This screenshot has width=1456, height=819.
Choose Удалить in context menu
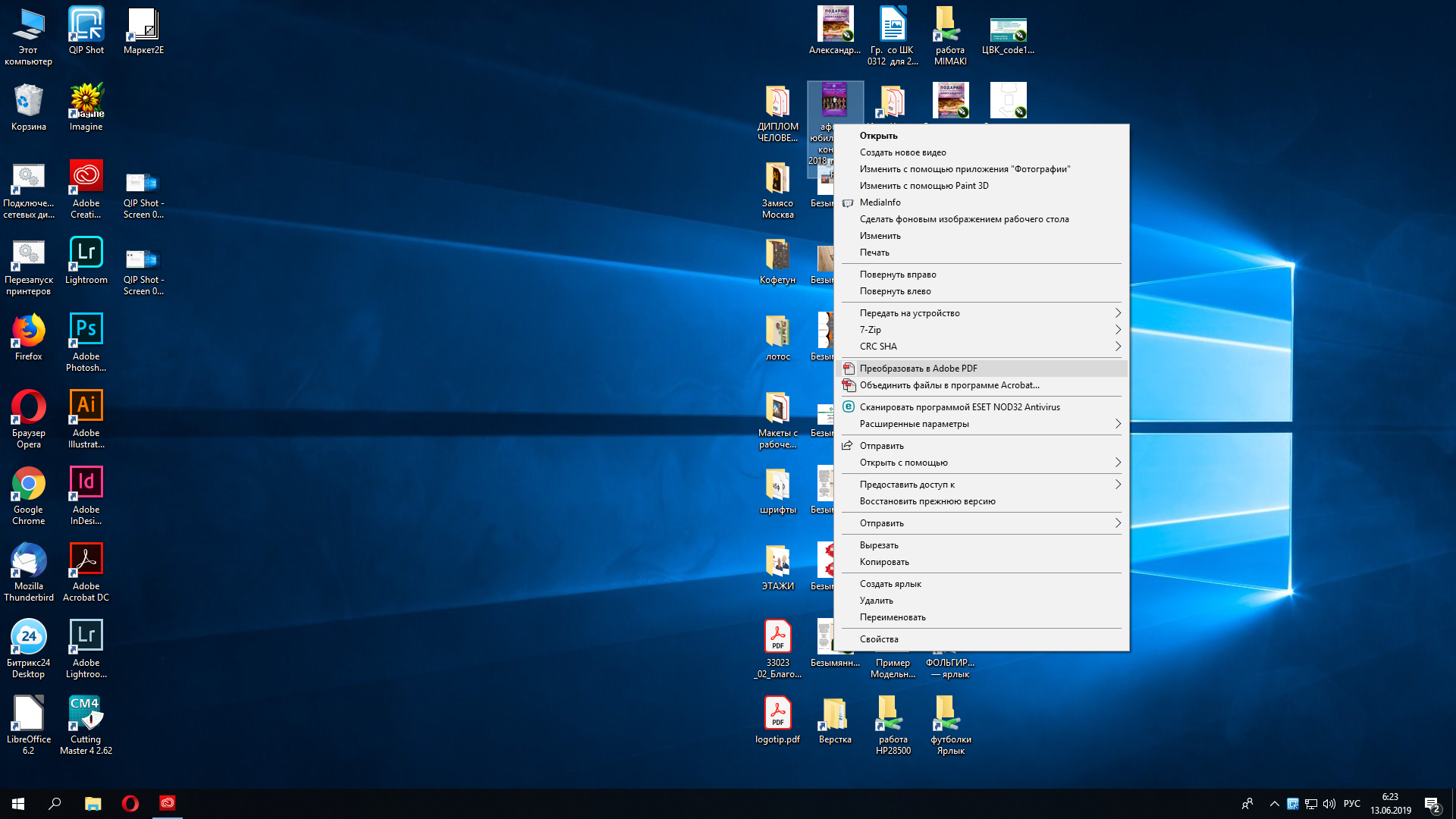tap(981, 601)
